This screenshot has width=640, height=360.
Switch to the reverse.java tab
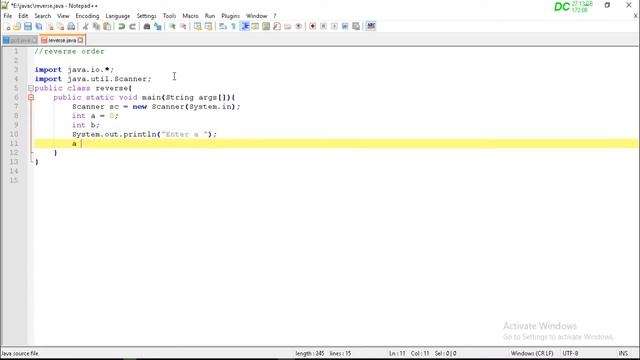pos(62,40)
